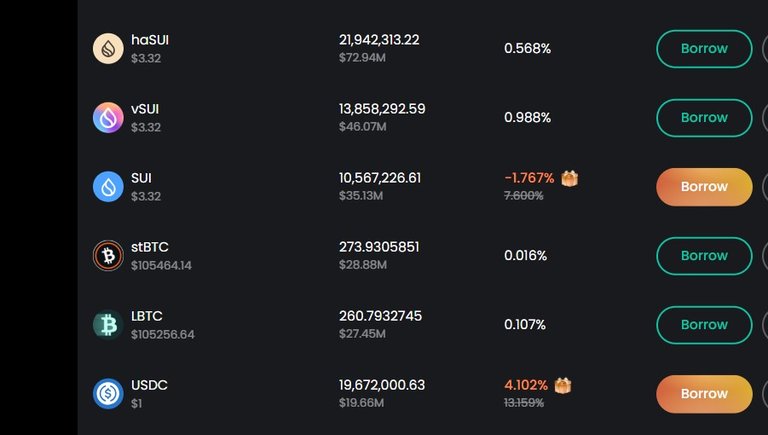This screenshot has height=435, width=768.
Task: Click the gift box icon beside -1.767%
Action: pos(569,178)
